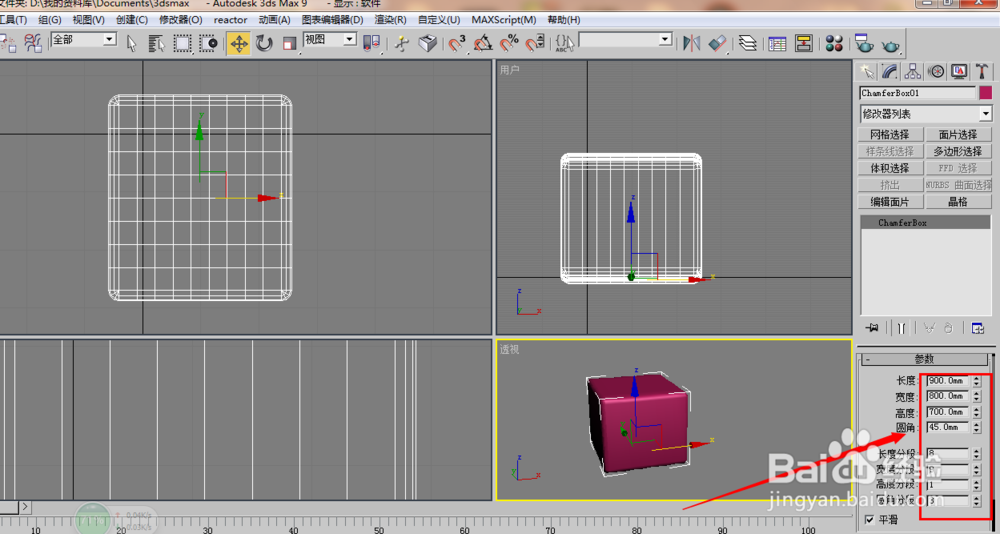Toggle Keyboard Shortcut Override icon

pos(427,43)
